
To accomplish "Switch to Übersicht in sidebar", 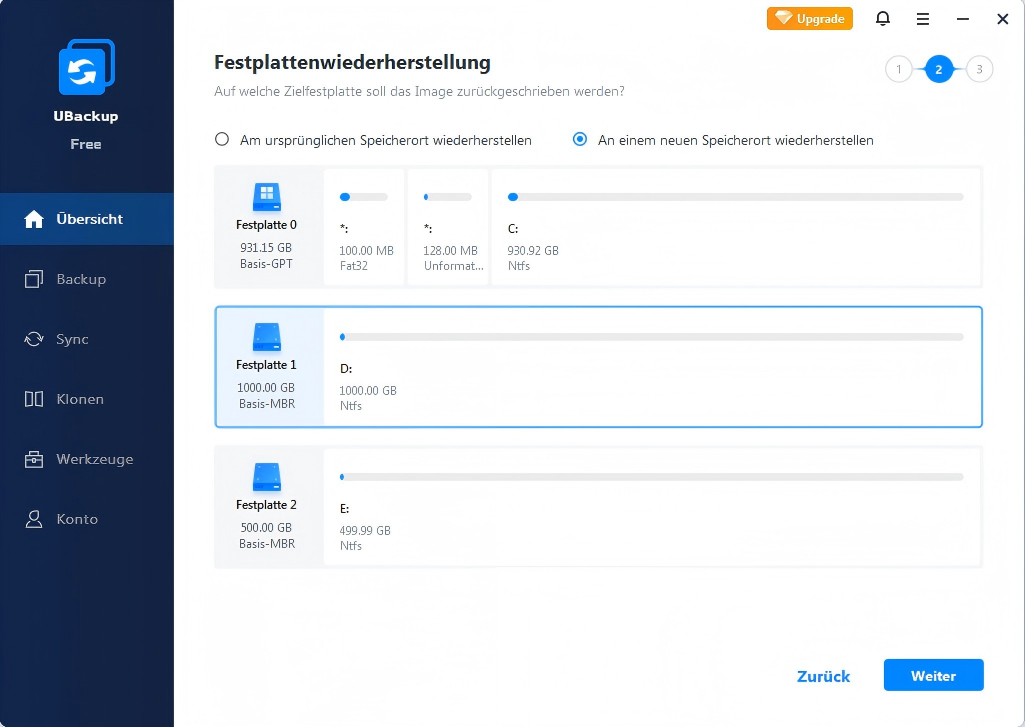I will 89,219.
